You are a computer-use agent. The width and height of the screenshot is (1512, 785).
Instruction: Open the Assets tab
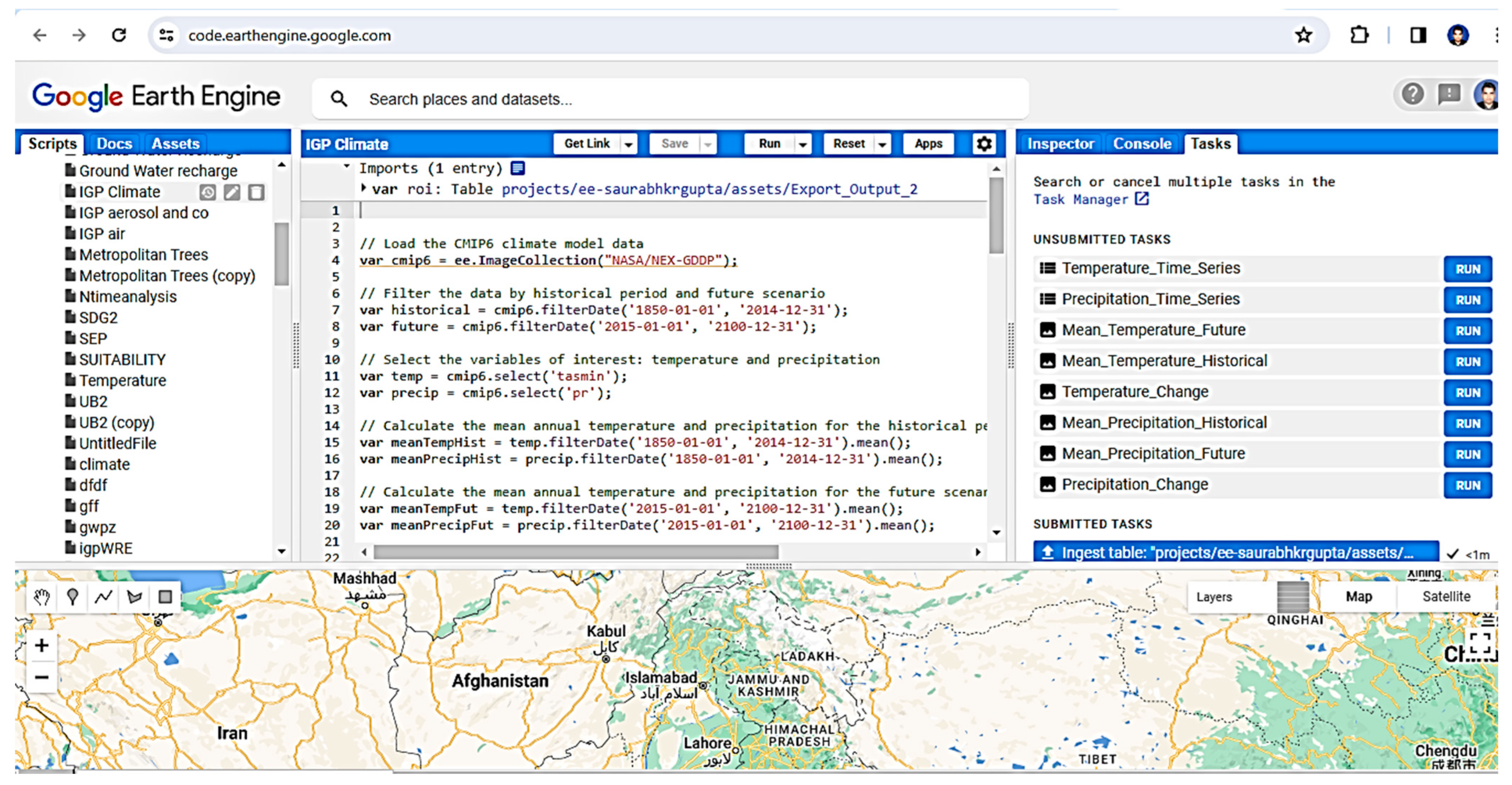click(176, 144)
